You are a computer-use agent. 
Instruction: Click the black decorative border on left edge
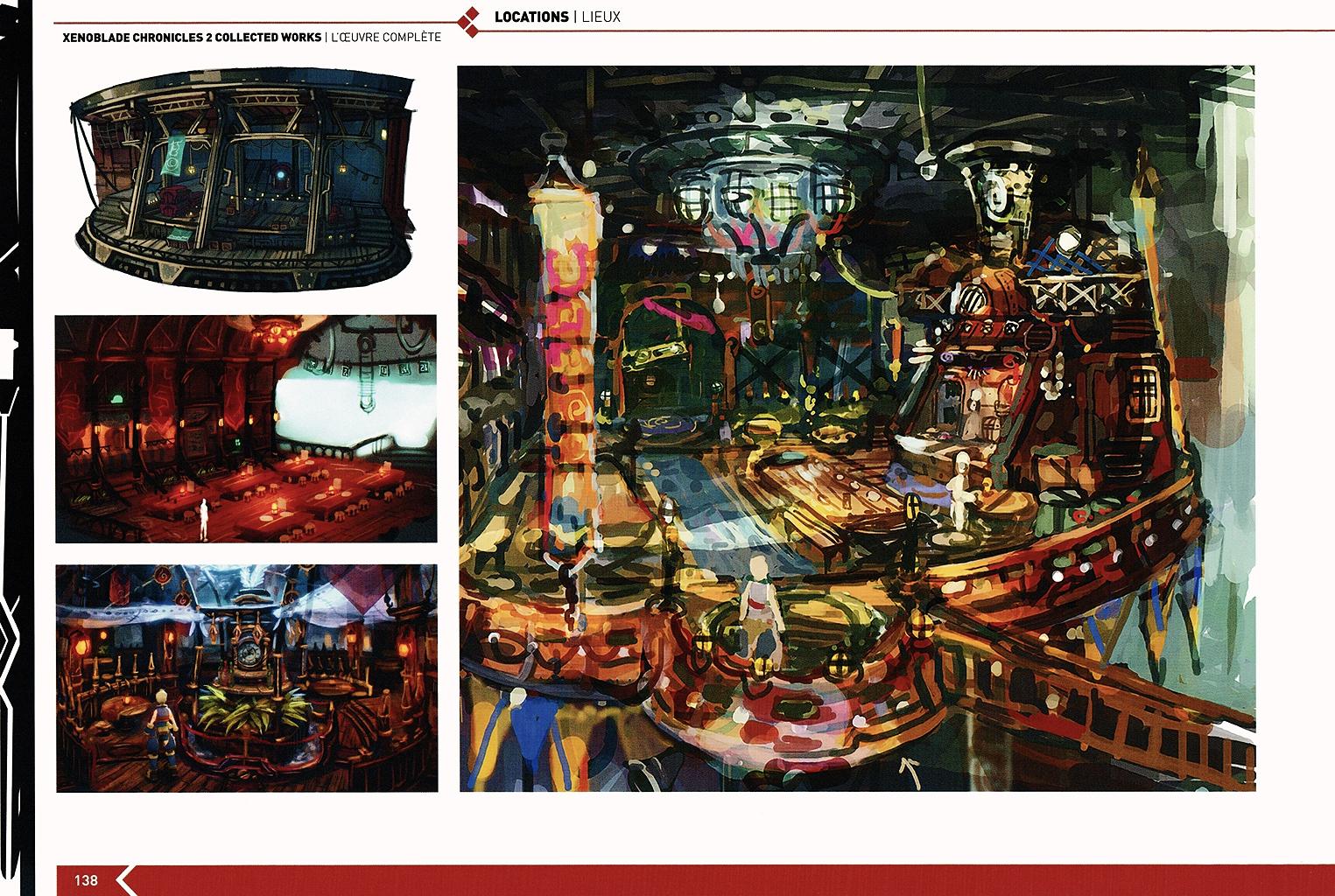(16, 437)
